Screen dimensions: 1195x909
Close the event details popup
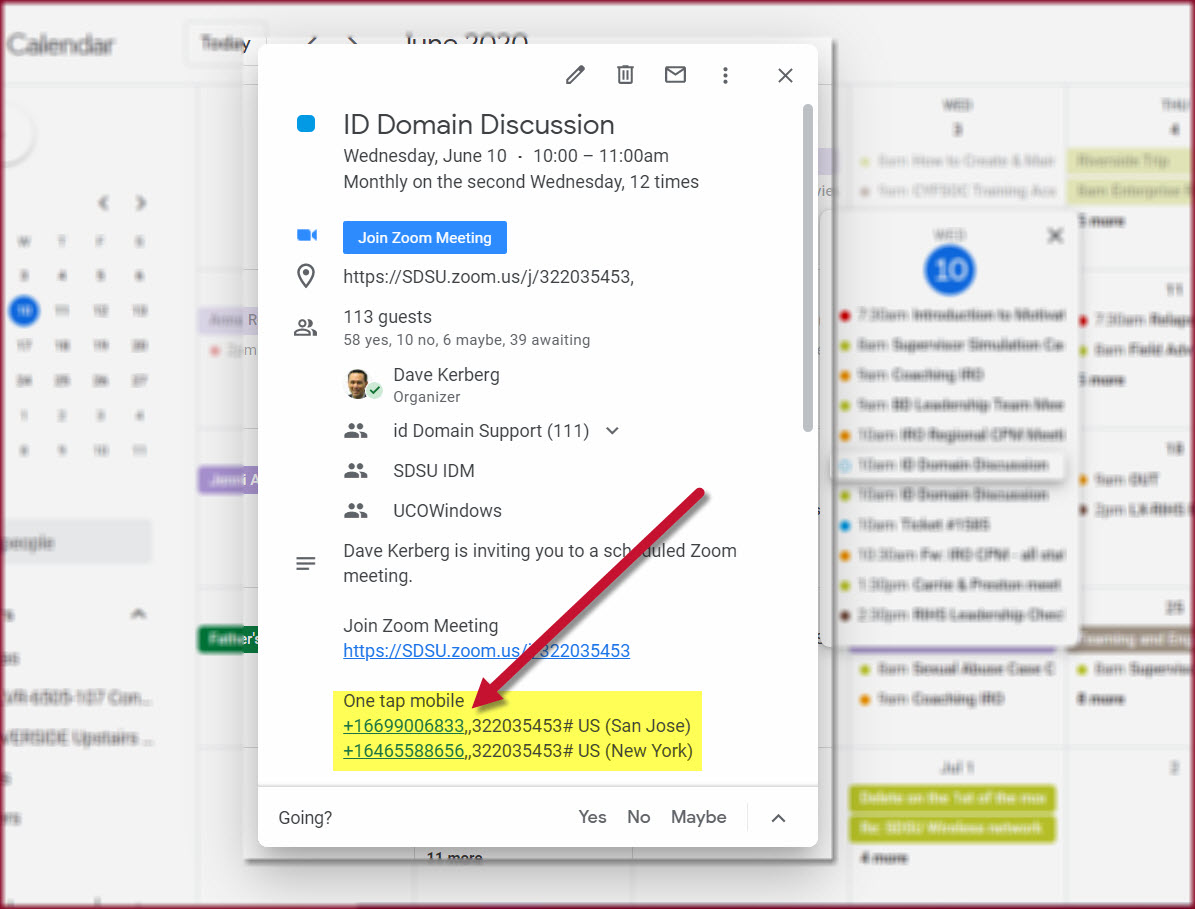(x=785, y=75)
